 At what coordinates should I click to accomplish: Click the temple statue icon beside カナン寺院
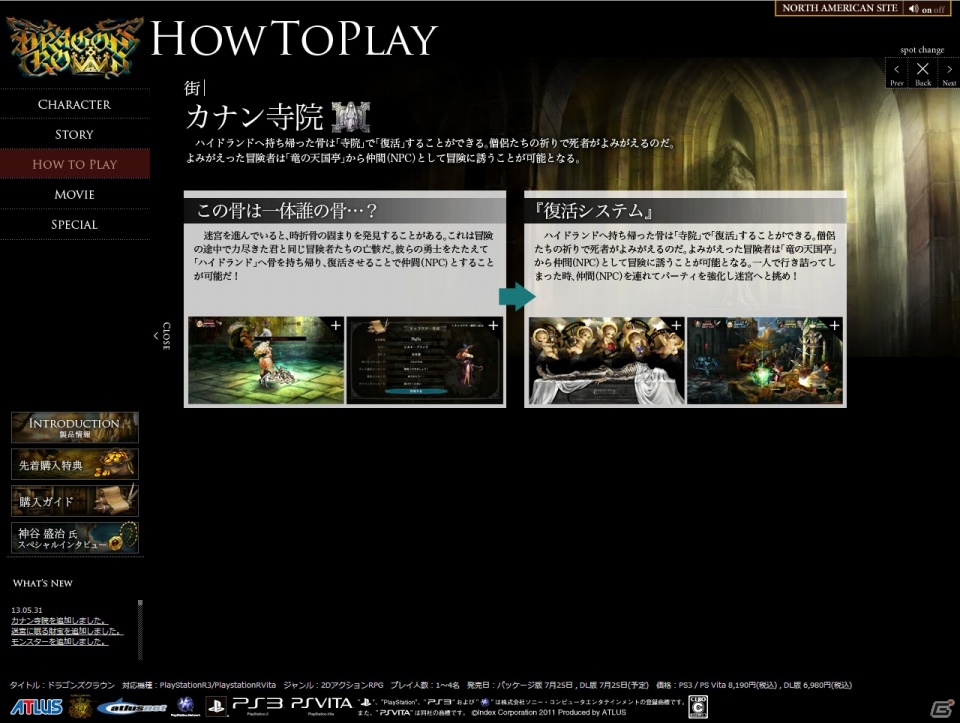click(x=351, y=117)
